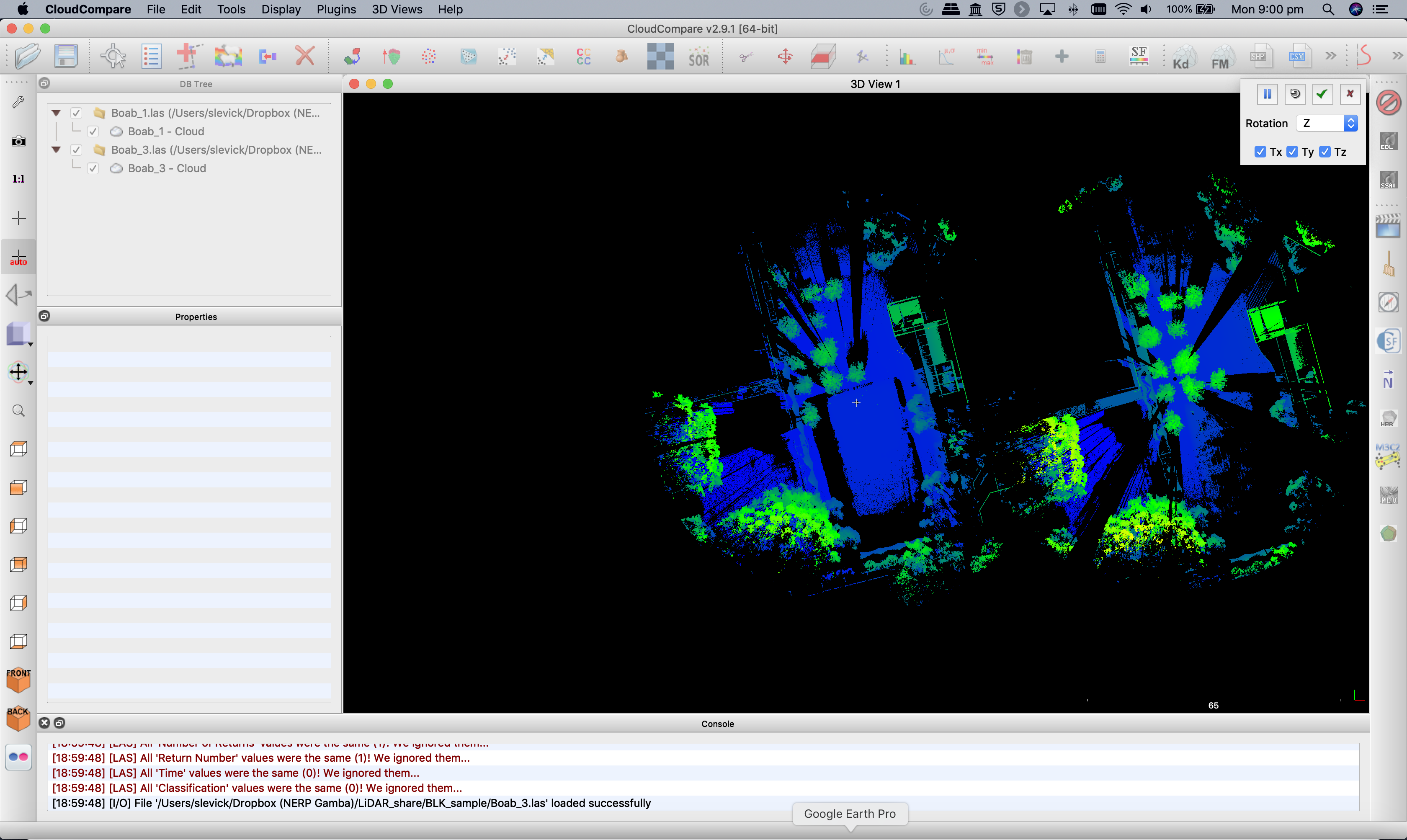
Task: Set zoom to 1:1 scale
Action: (19, 179)
